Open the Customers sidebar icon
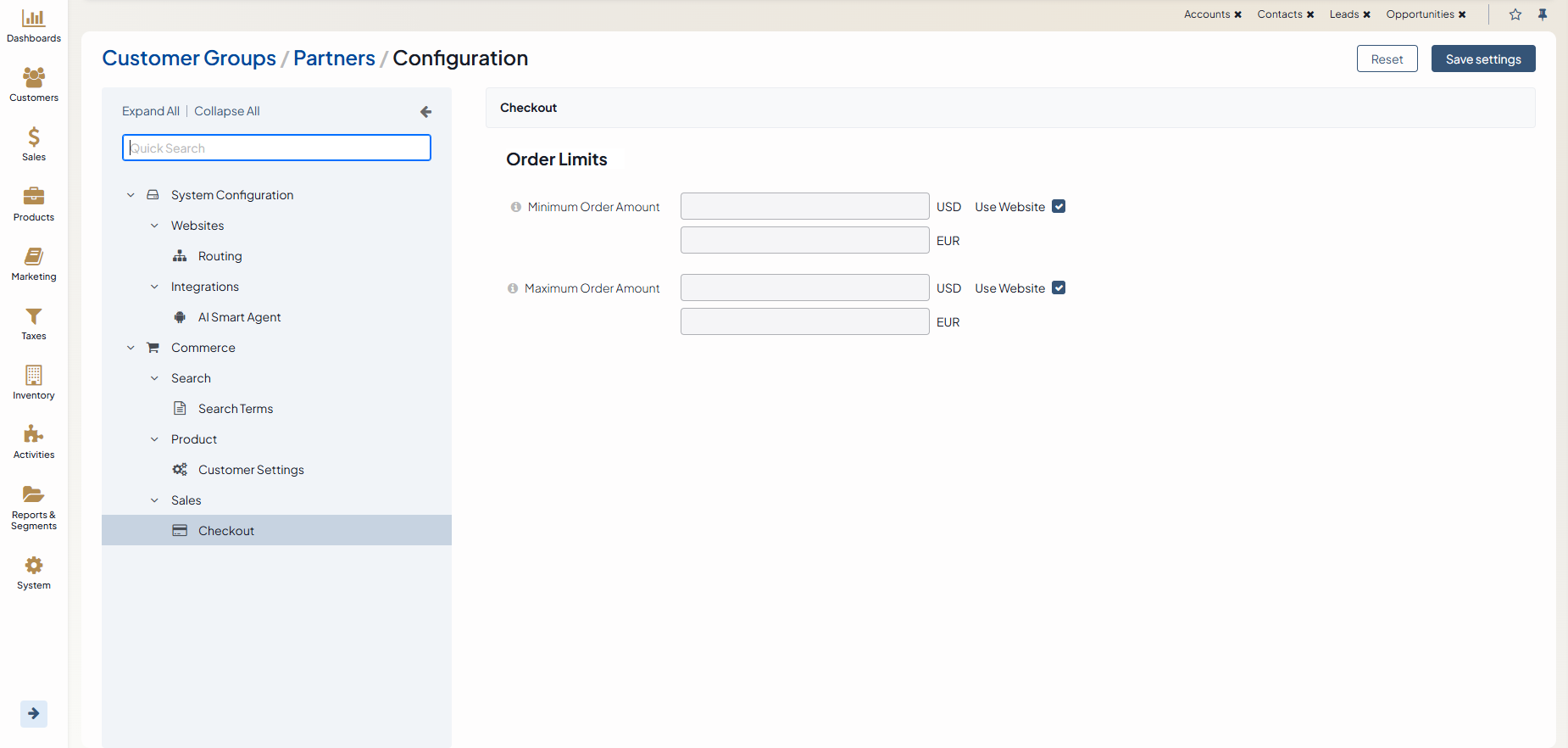The width and height of the screenshot is (1568, 748). pyautogui.click(x=33, y=78)
